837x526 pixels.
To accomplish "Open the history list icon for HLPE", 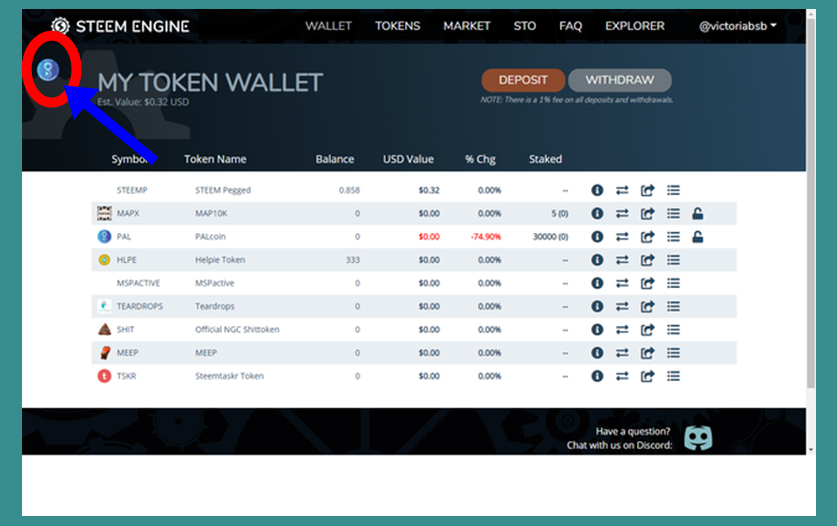I will [674, 260].
